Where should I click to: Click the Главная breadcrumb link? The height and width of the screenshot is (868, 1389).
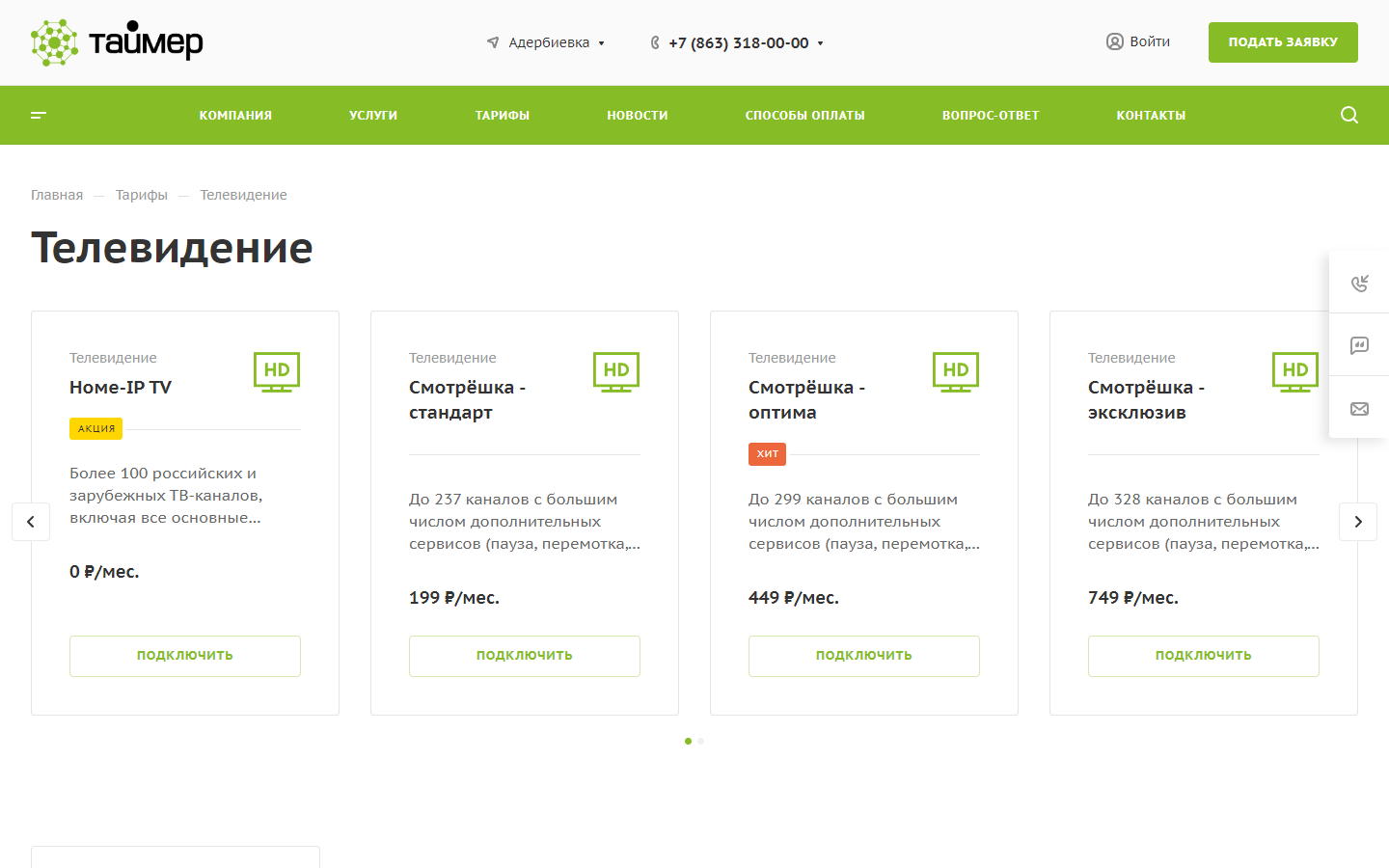point(57,195)
